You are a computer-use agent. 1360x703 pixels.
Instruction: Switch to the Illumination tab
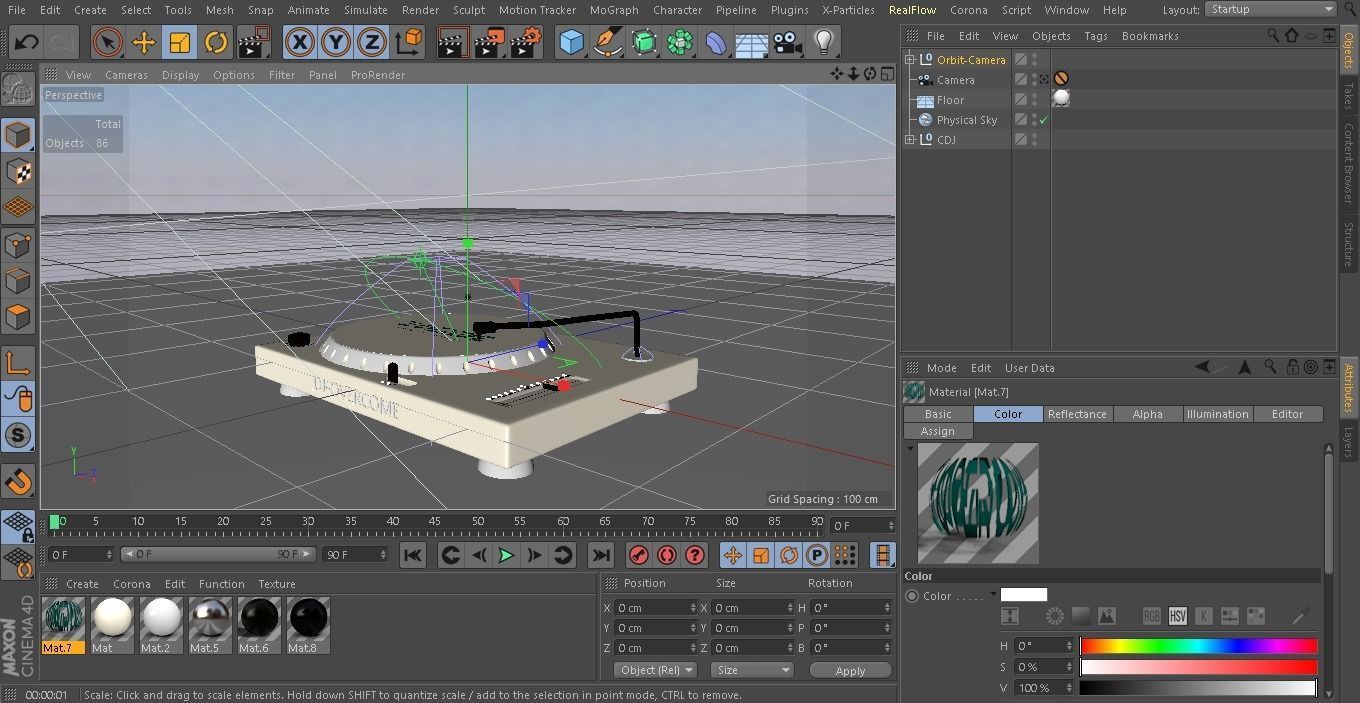click(1217, 414)
